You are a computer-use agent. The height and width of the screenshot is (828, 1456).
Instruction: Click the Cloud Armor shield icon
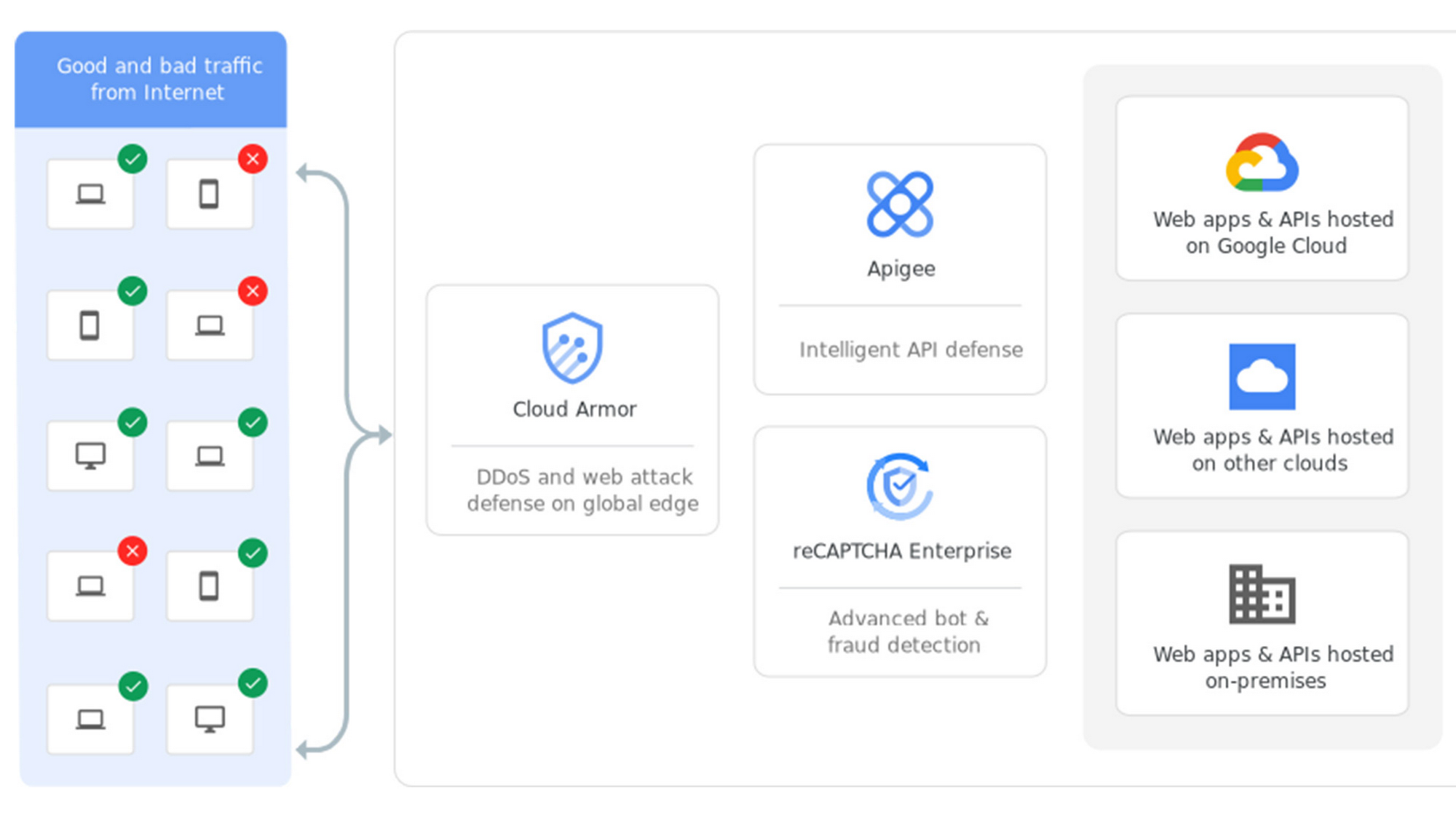click(572, 348)
